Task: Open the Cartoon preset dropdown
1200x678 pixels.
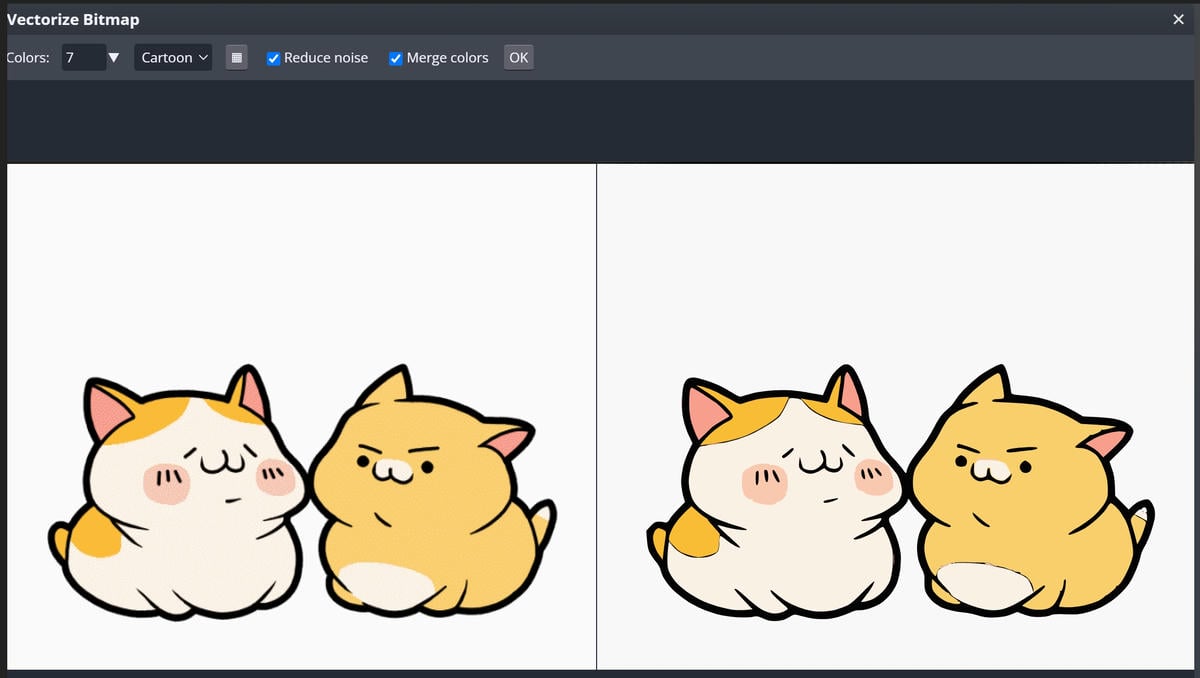Action: pyautogui.click(x=173, y=58)
